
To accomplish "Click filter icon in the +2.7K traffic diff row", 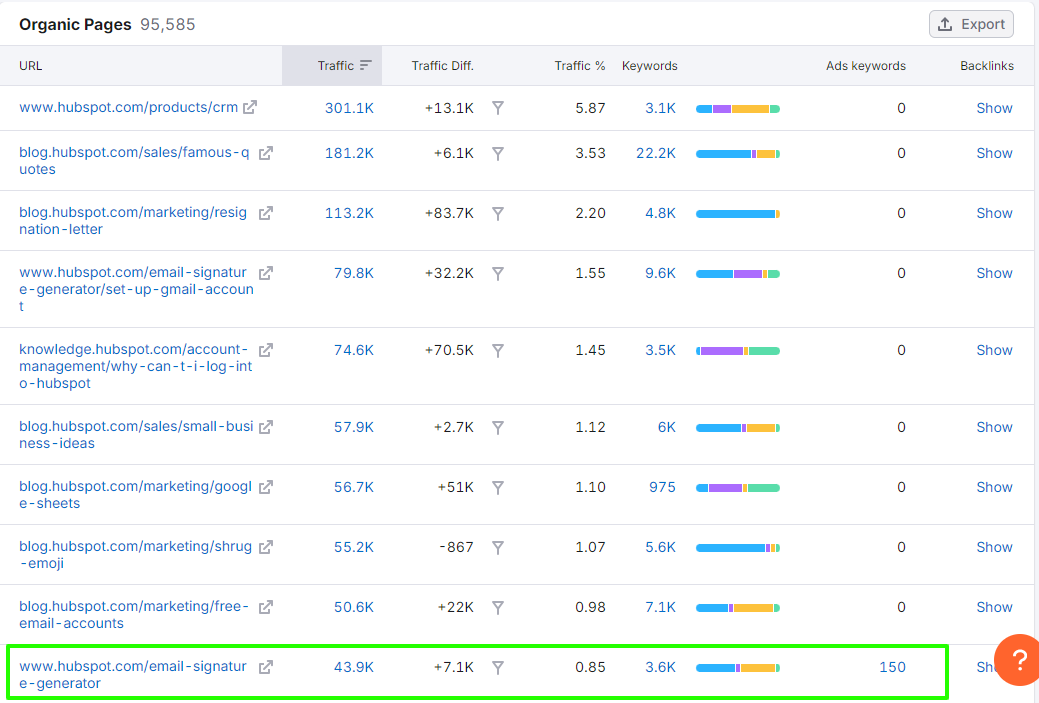I will (x=498, y=427).
